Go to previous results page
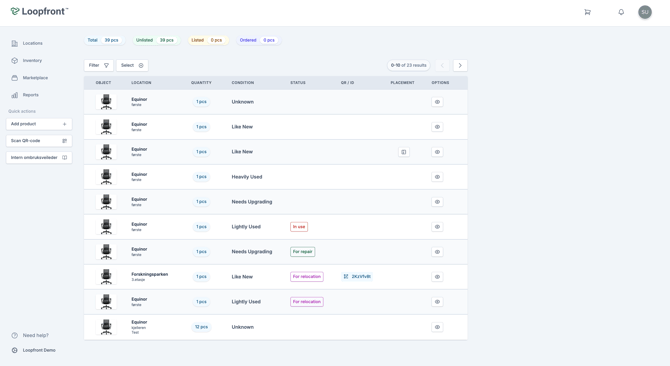Screen dimensions: 670x366 [x=442, y=65]
